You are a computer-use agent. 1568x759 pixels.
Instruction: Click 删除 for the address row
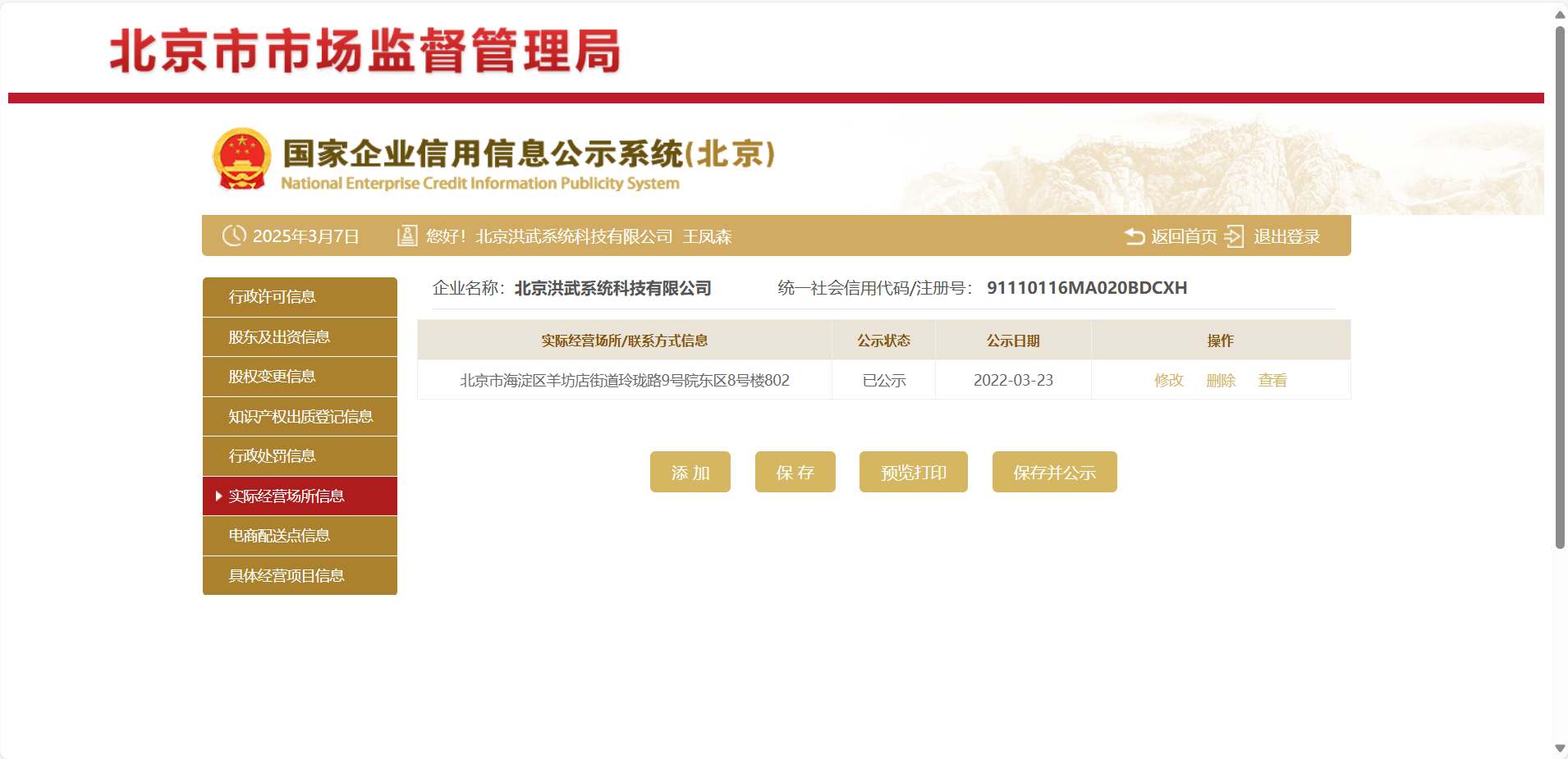click(1221, 380)
